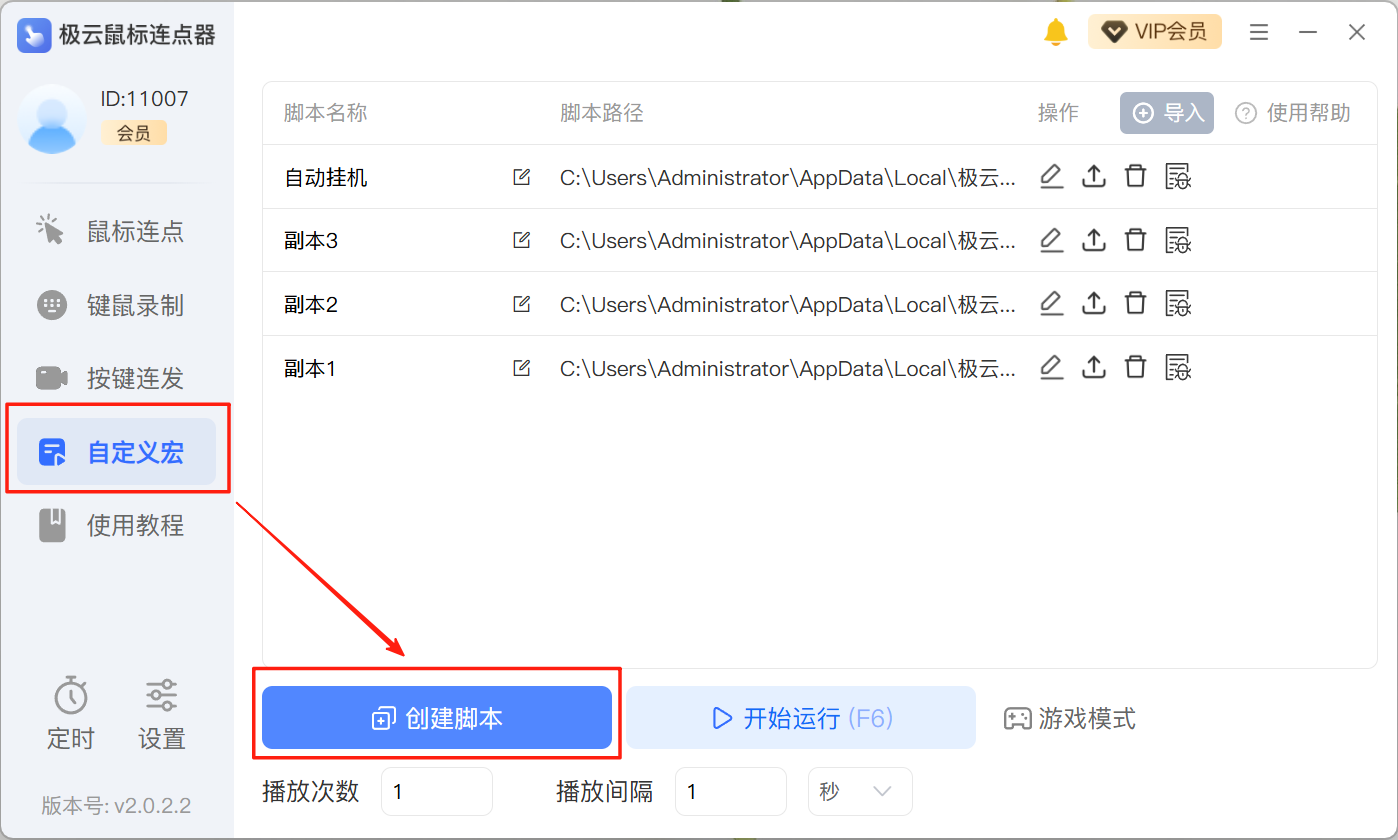The height and width of the screenshot is (840, 1398).
Task: Click the notification bell icon
Action: pyautogui.click(x=1055, y=32)
